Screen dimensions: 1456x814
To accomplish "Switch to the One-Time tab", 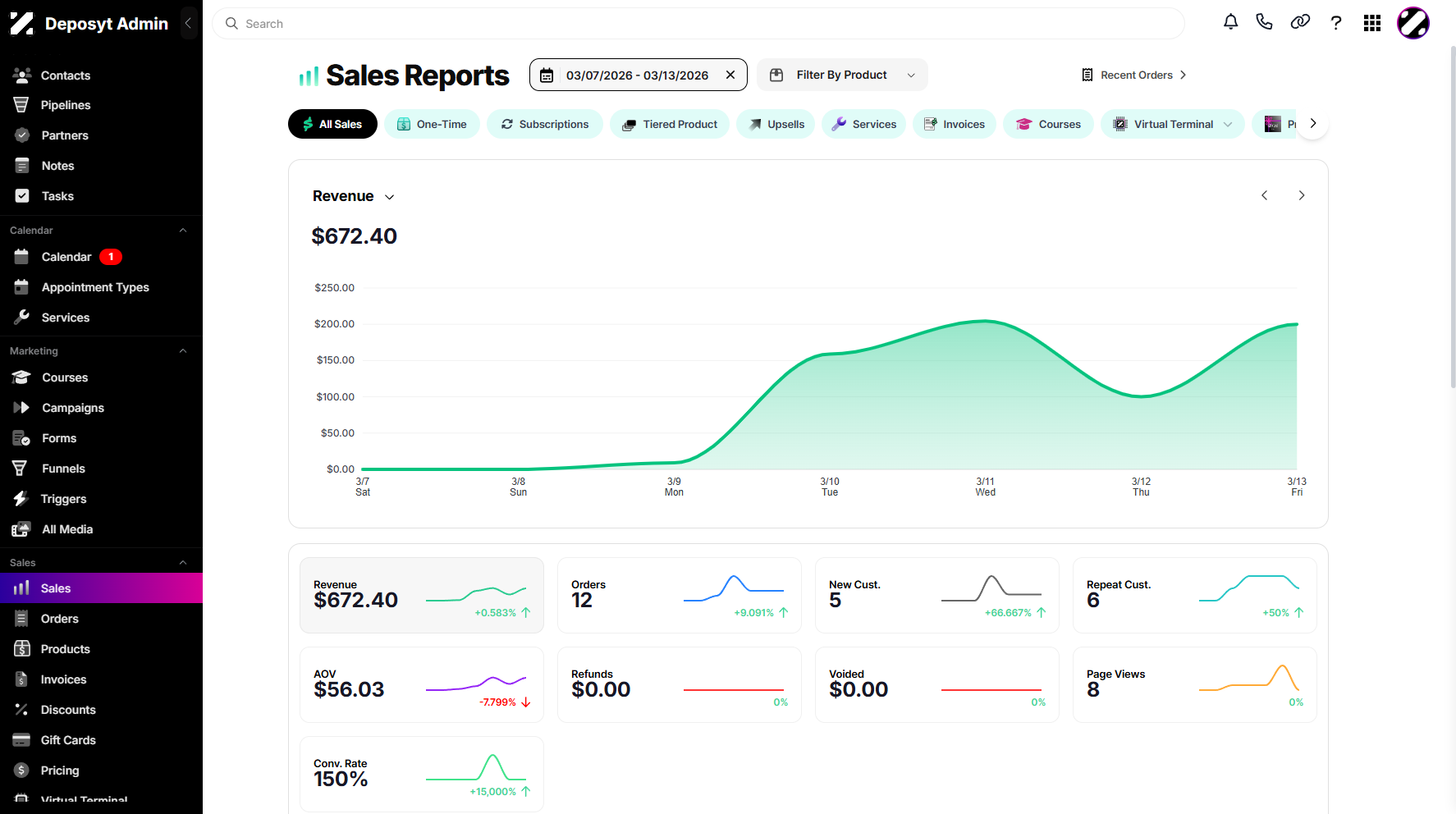I will (432, 124).
